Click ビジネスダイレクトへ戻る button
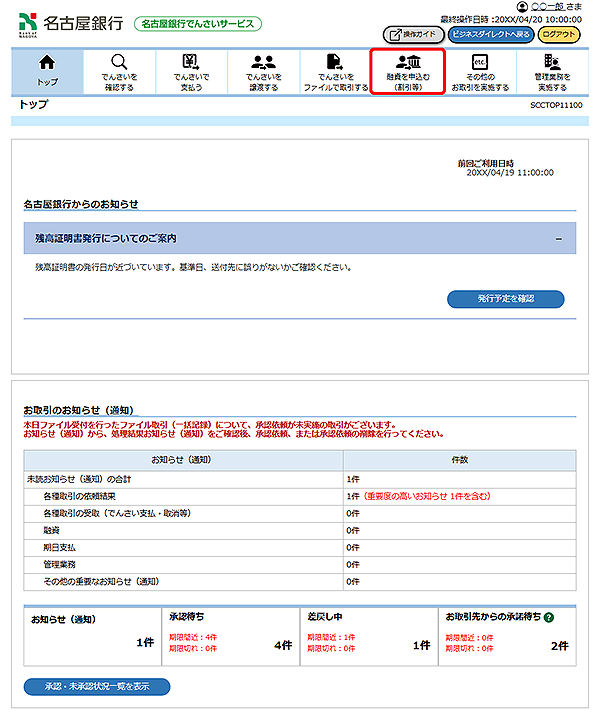600x714 pixels. click(x=490, y=34)
